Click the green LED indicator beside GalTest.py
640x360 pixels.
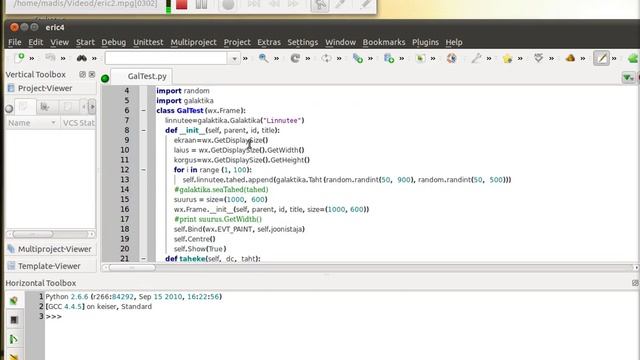105,78
